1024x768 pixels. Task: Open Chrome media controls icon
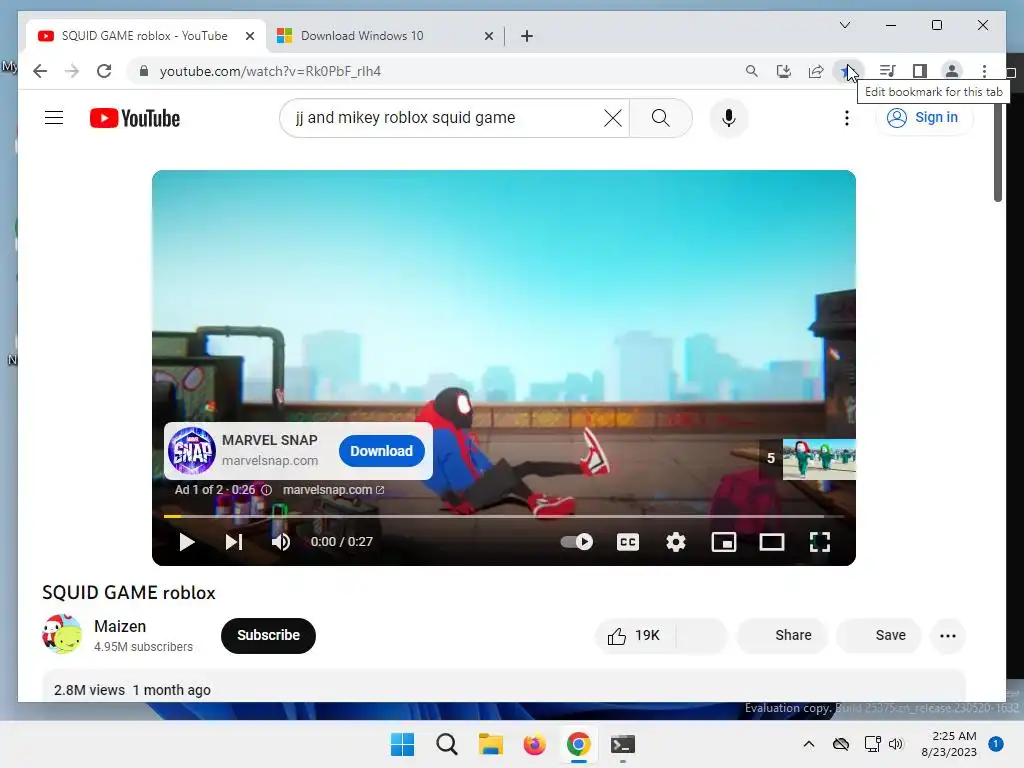coord(887,71)
